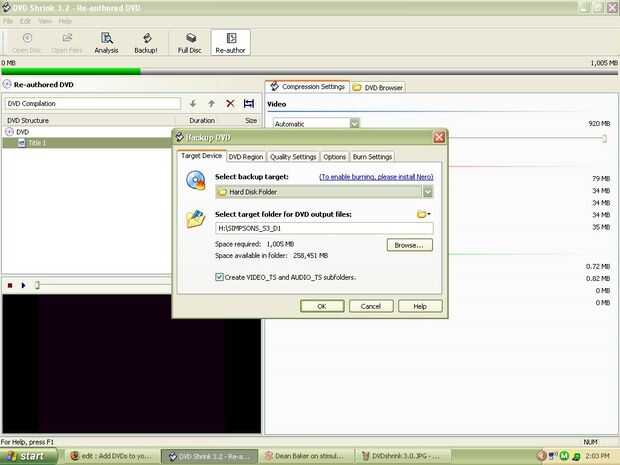Viewport: 620px width, 465px height.
Task: Expand the DVD tree node
Action: (x=9, y=132)
